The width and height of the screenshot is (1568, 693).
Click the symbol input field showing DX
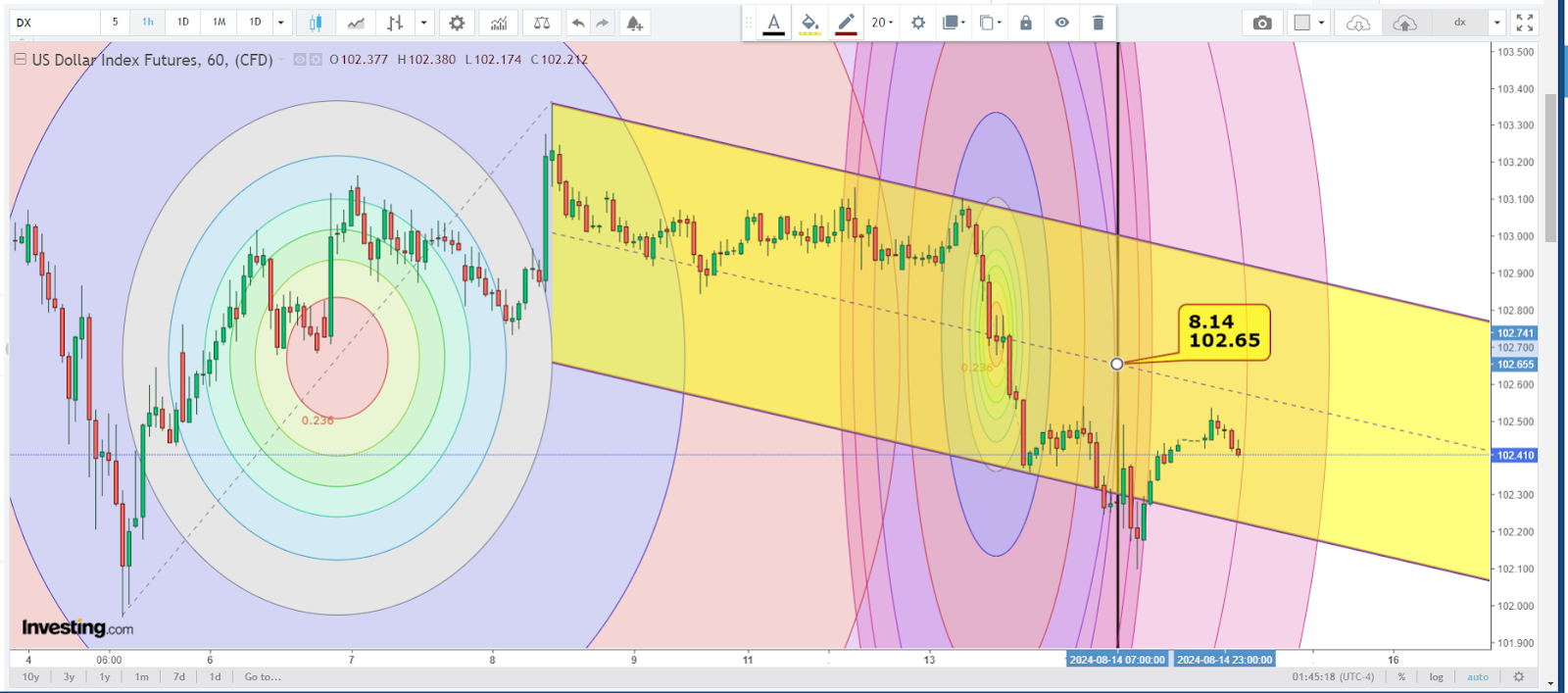point(55,23)
